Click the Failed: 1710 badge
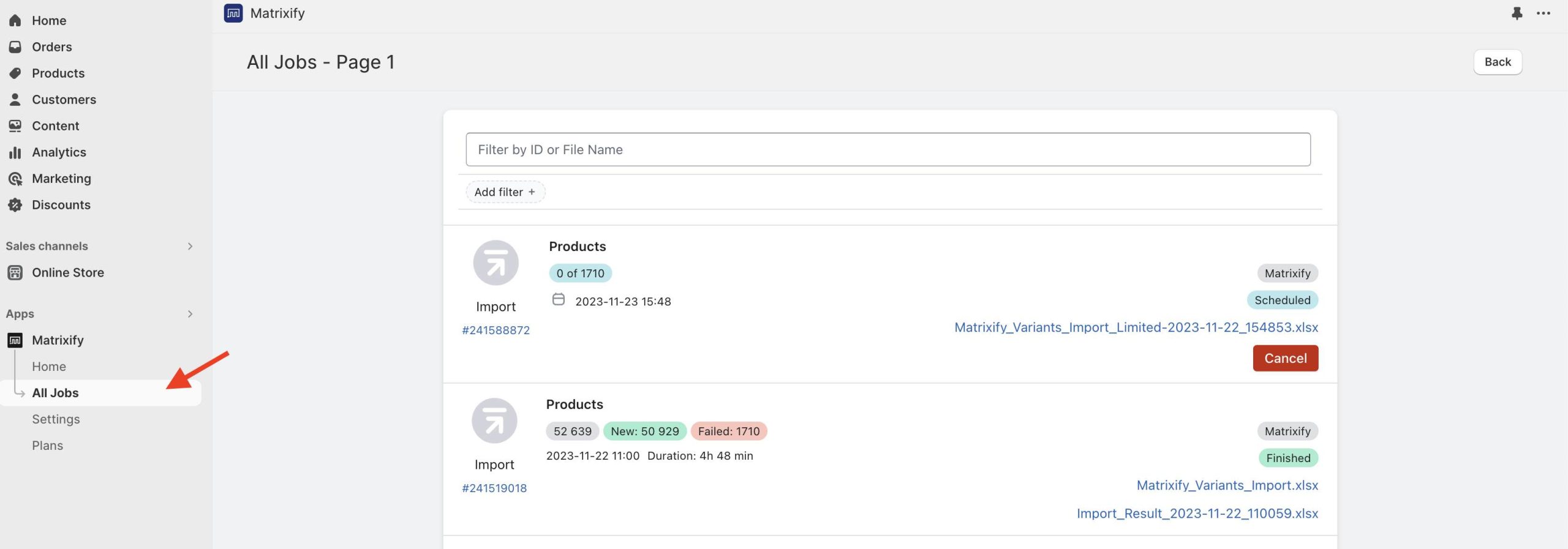Image resolution: width=1568 pixels, height=549 pixels. point(729,431)
